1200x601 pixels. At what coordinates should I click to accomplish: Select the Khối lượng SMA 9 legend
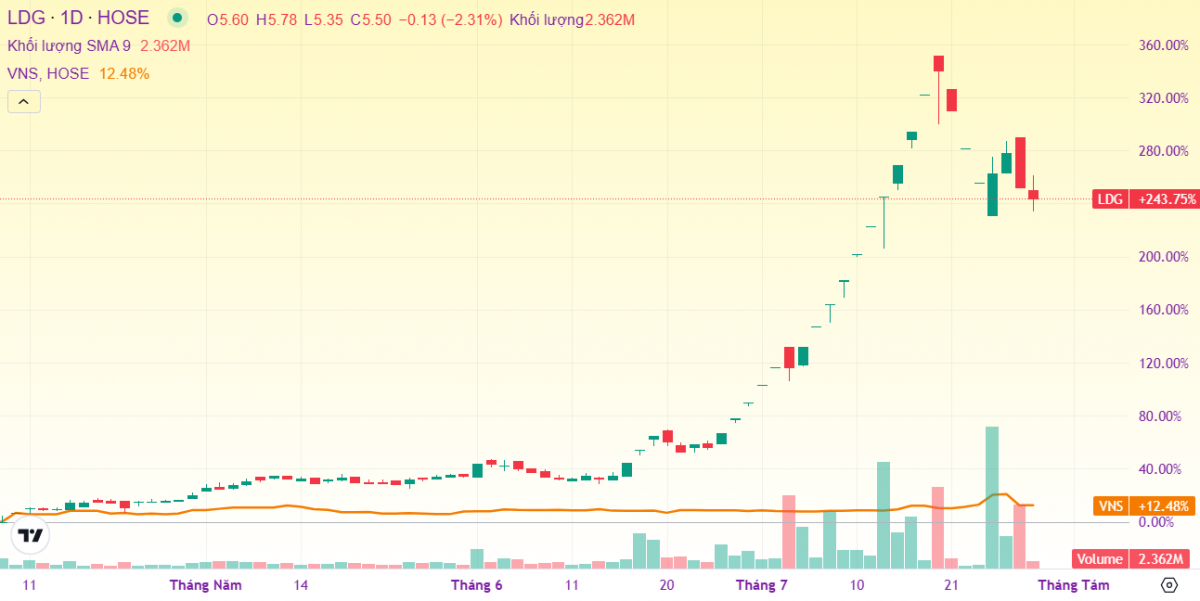tap(70, 46)
